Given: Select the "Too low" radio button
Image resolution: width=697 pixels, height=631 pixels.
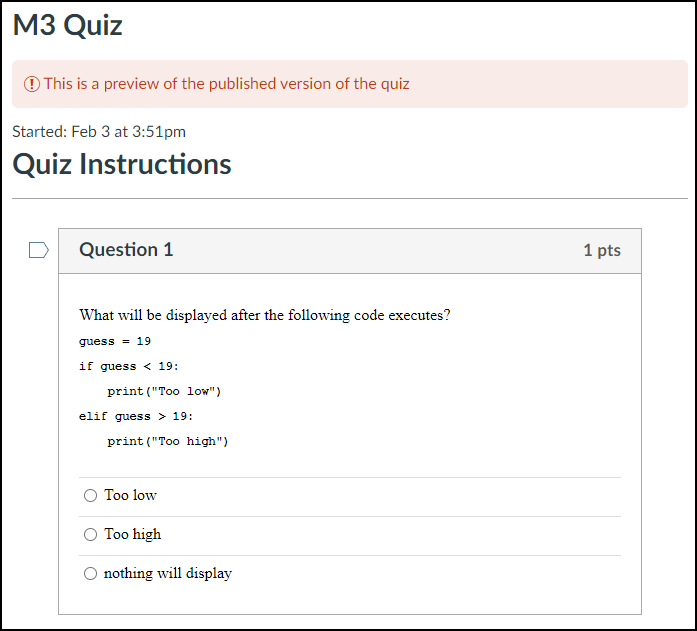Looking at the screenshot, I should [90, 495].
